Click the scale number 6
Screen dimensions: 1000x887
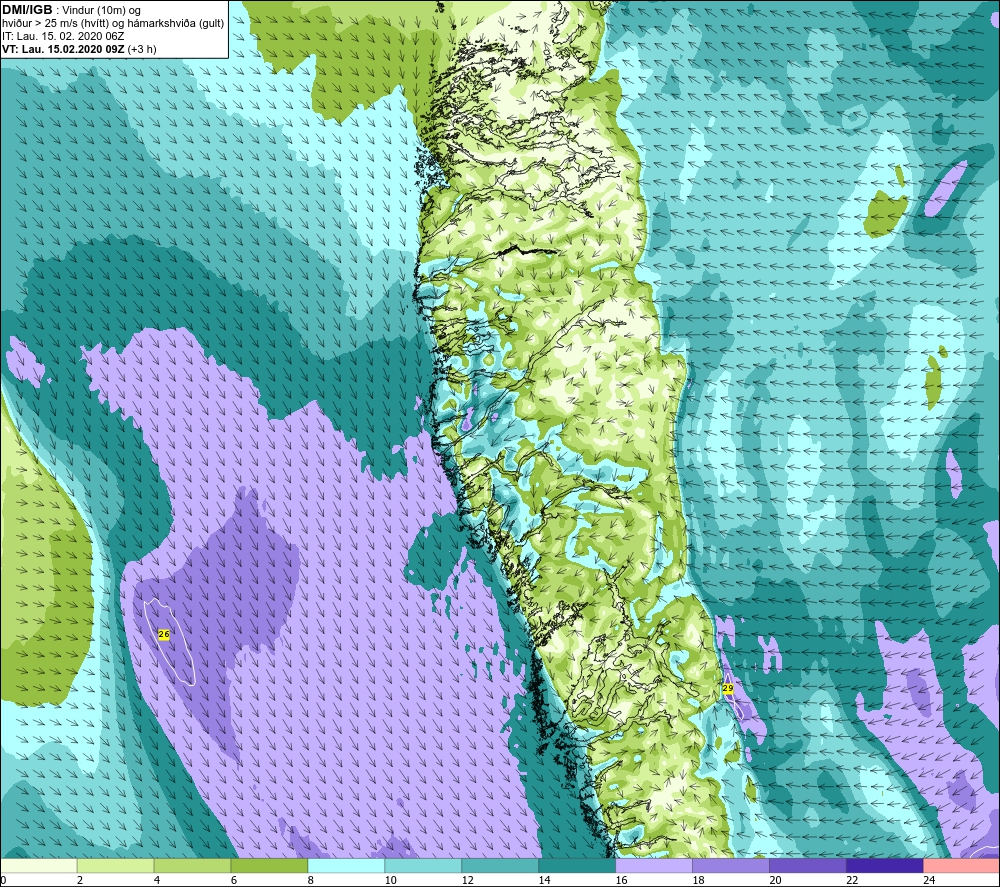click(234, 881)
